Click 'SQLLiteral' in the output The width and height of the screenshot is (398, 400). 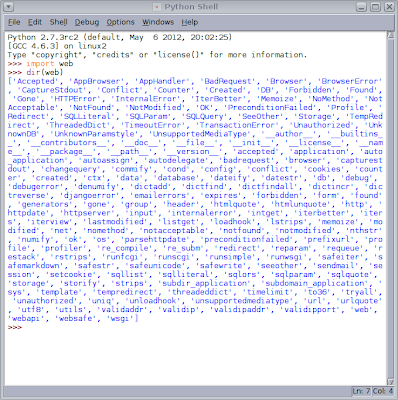(87, 116)
